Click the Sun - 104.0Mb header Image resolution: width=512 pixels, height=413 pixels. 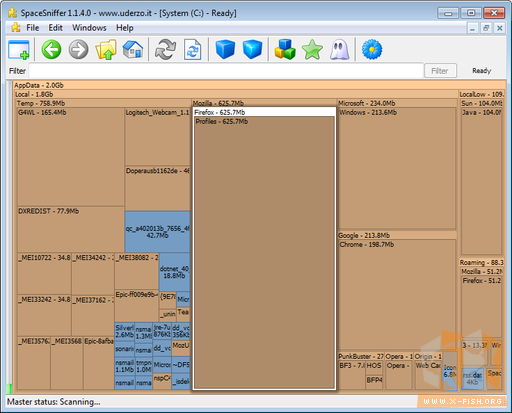point(481,103)
